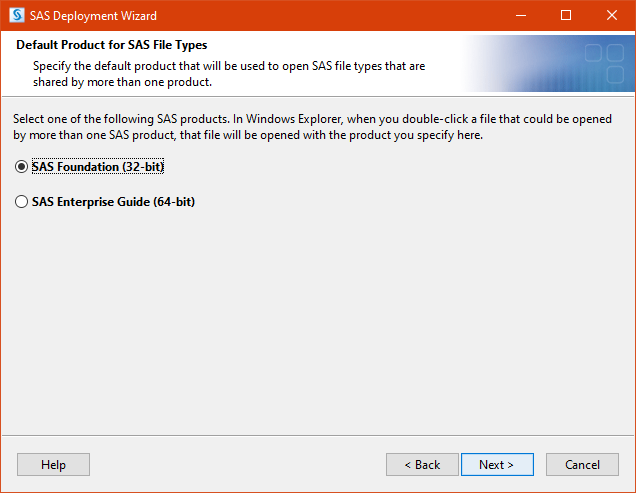The height and width of the screenshot is (493, 636).
Task: Select the SAS Foundation radio button circle
Action: click(x=21, y=167)
